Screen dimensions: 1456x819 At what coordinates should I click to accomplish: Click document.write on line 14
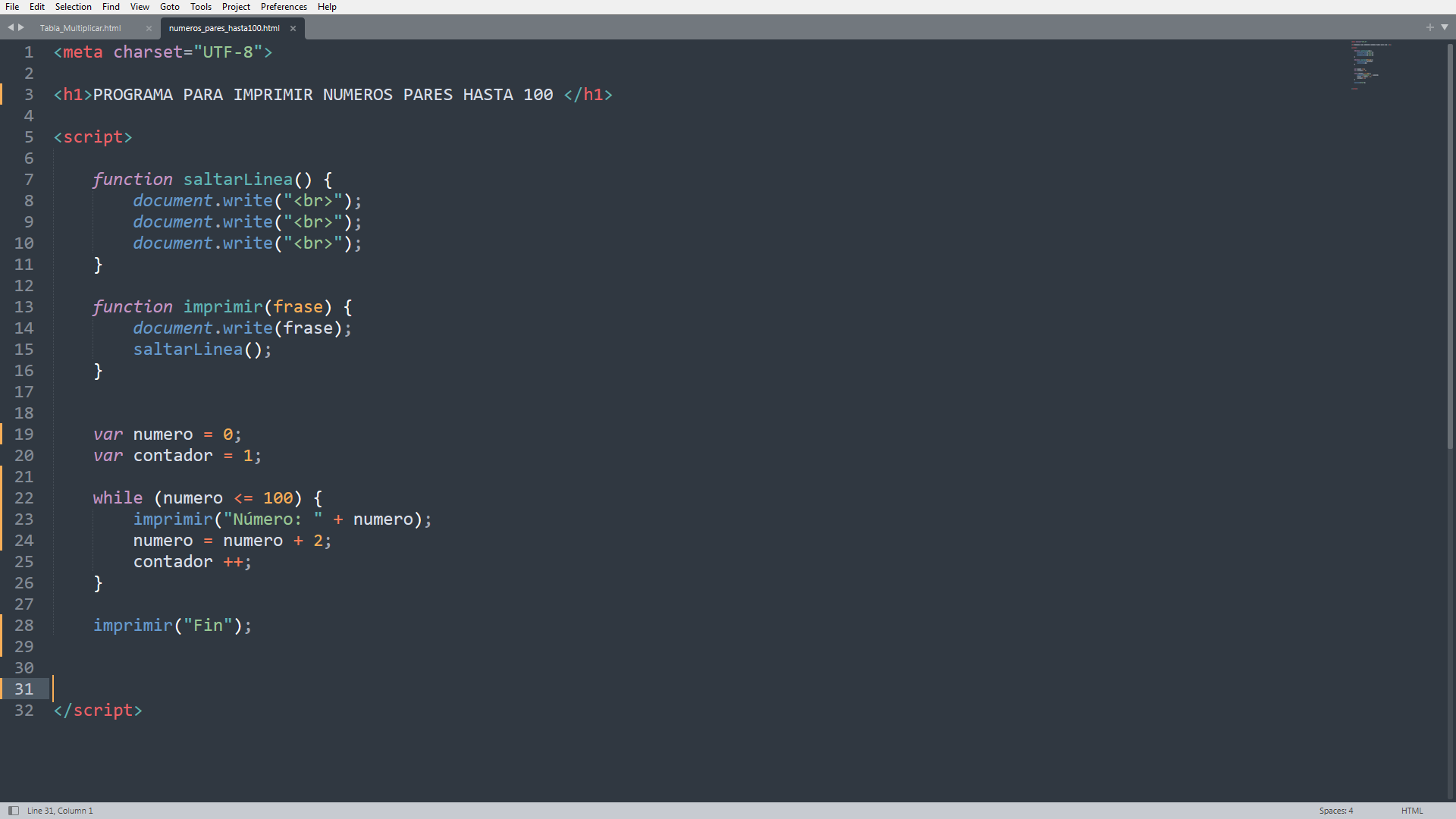pyautogui.click(x=202, y=328)
